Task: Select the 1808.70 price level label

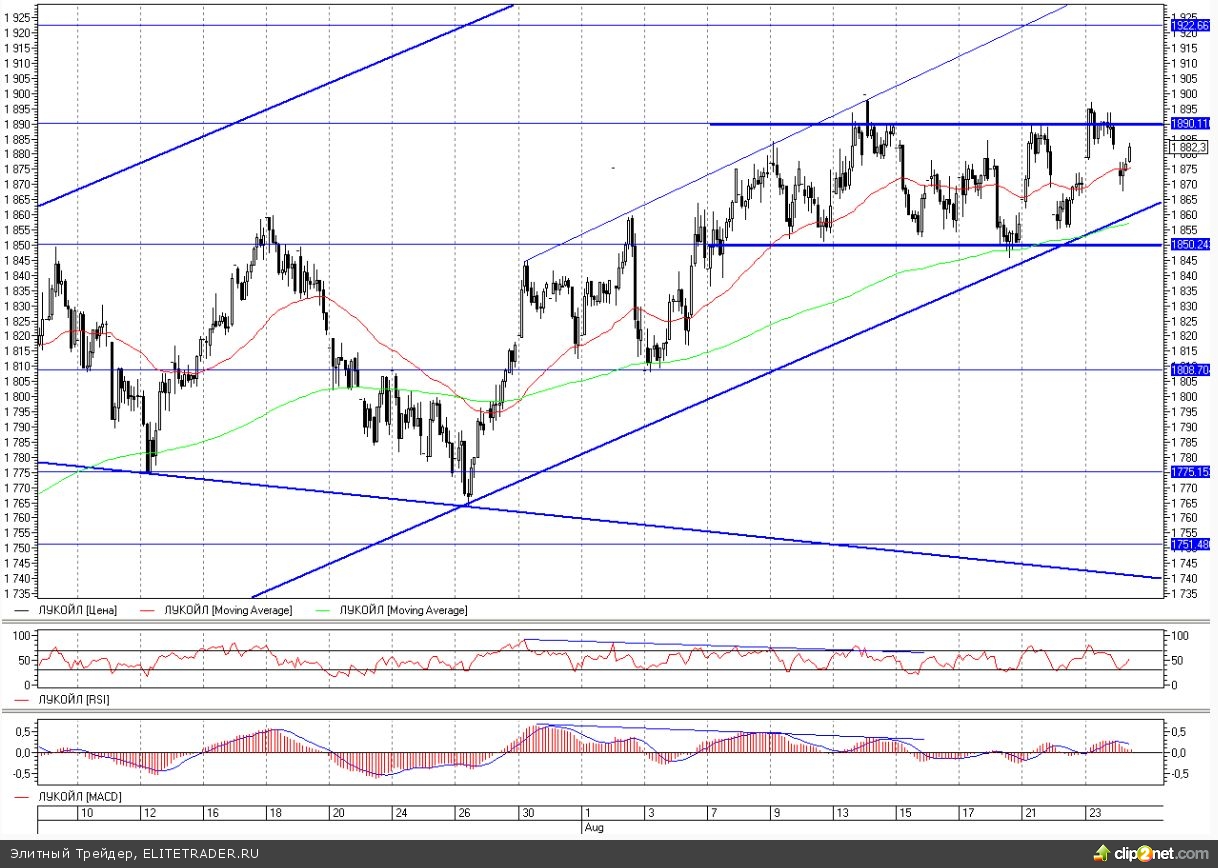Action: click(x=1189, y=370)
